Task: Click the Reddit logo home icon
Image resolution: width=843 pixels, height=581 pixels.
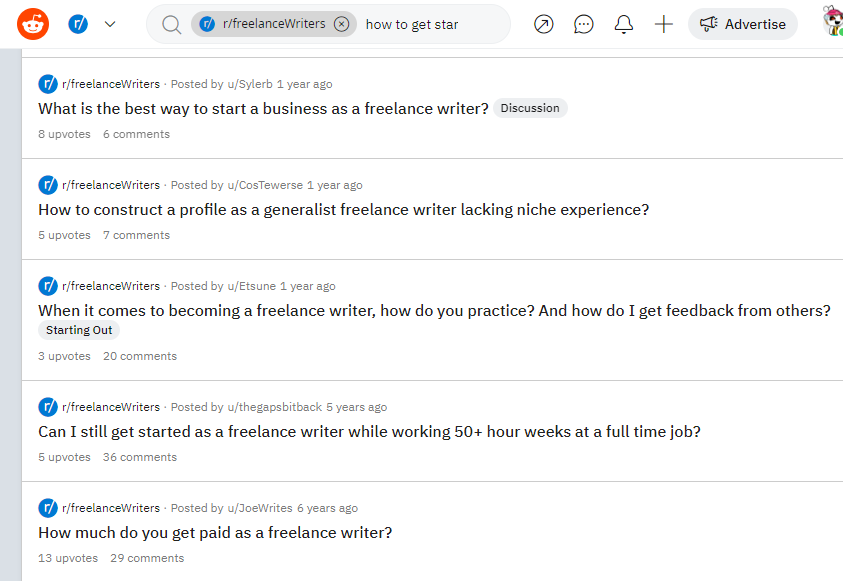Action: [x=33, y=24]
